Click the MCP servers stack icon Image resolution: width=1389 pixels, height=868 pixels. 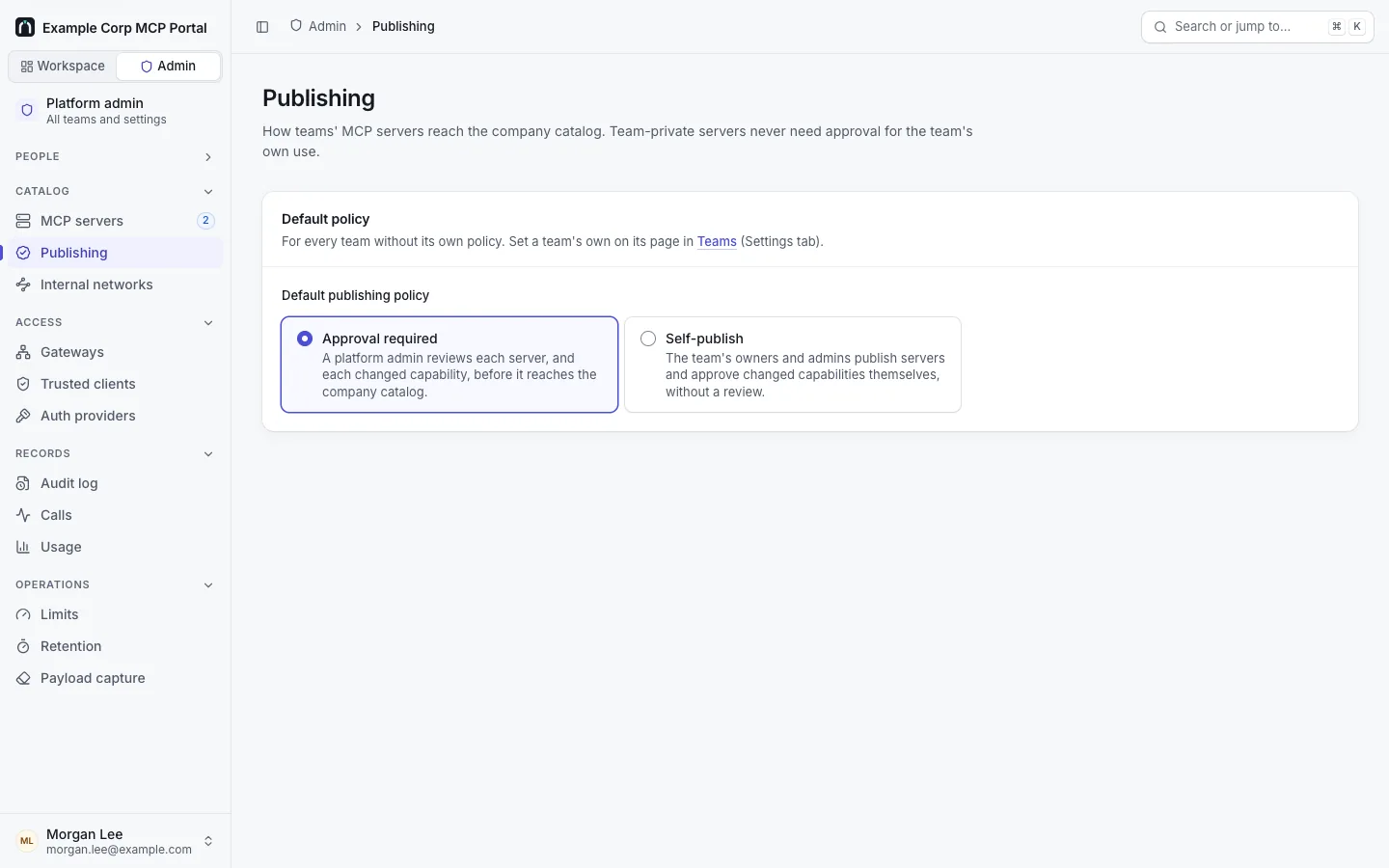tap(23, 221)
